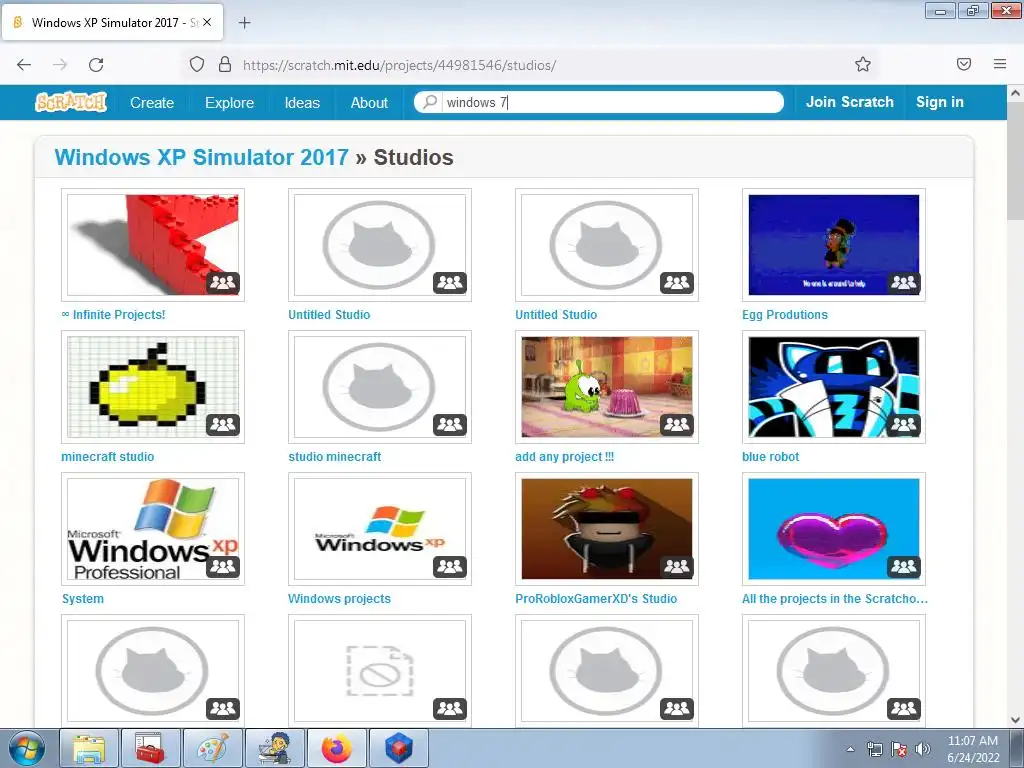The height and width of the screenshot is (768, 1024).
Task: Open the blue robot studio link
Action: 771,456
